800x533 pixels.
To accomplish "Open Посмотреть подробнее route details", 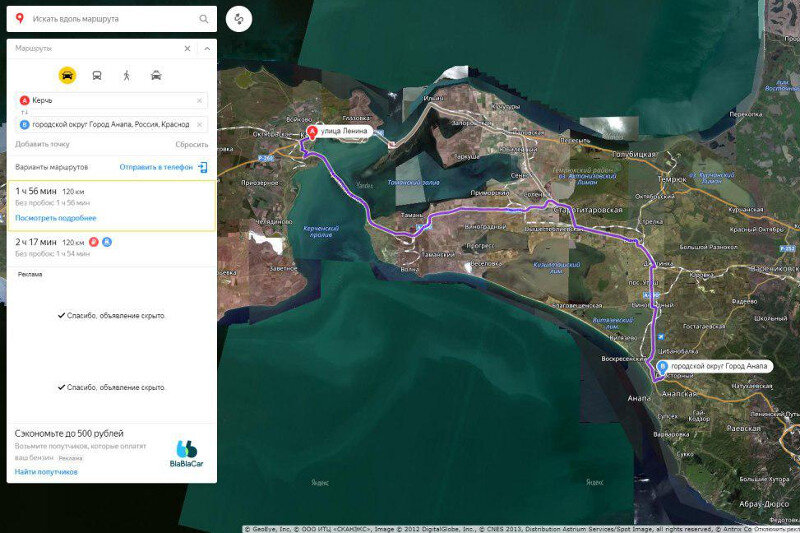I will click(x=56, y=218).
